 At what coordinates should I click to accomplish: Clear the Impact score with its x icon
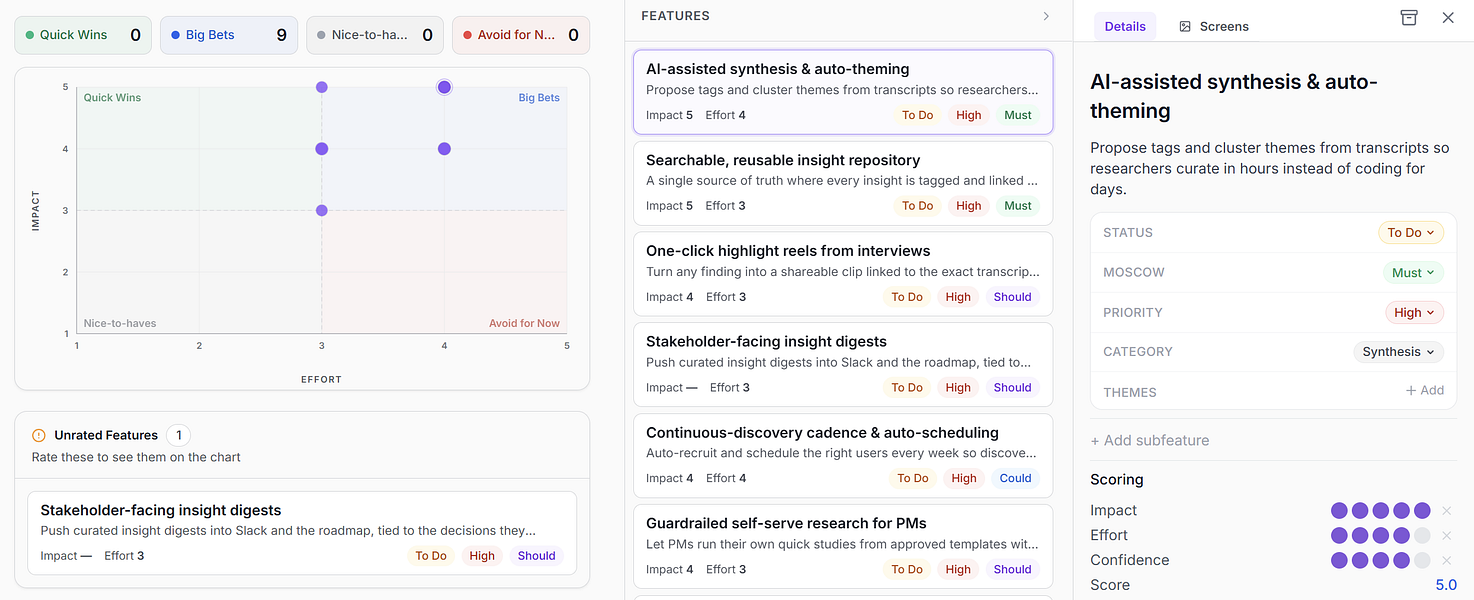(x=1446, y=511)
